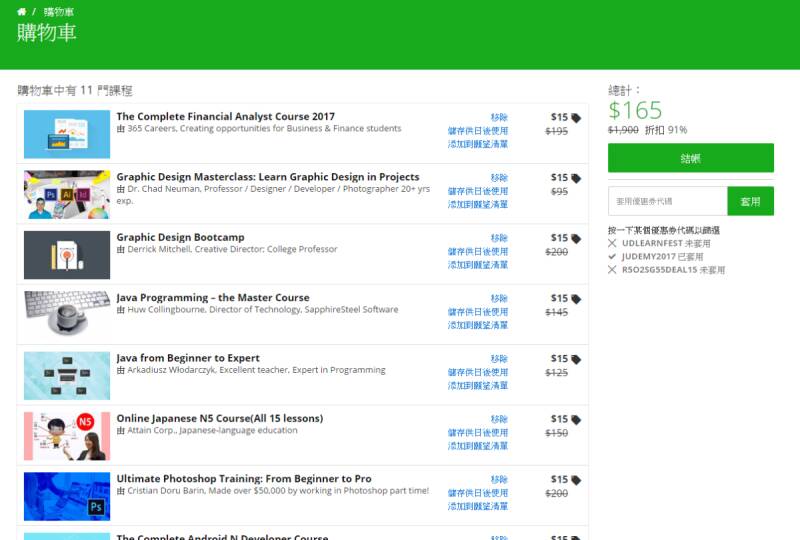Viewport: 800px width, 540px height.
Task: Add Financial Analyst Course to wishlist
Action: click(x=478, y=144)
